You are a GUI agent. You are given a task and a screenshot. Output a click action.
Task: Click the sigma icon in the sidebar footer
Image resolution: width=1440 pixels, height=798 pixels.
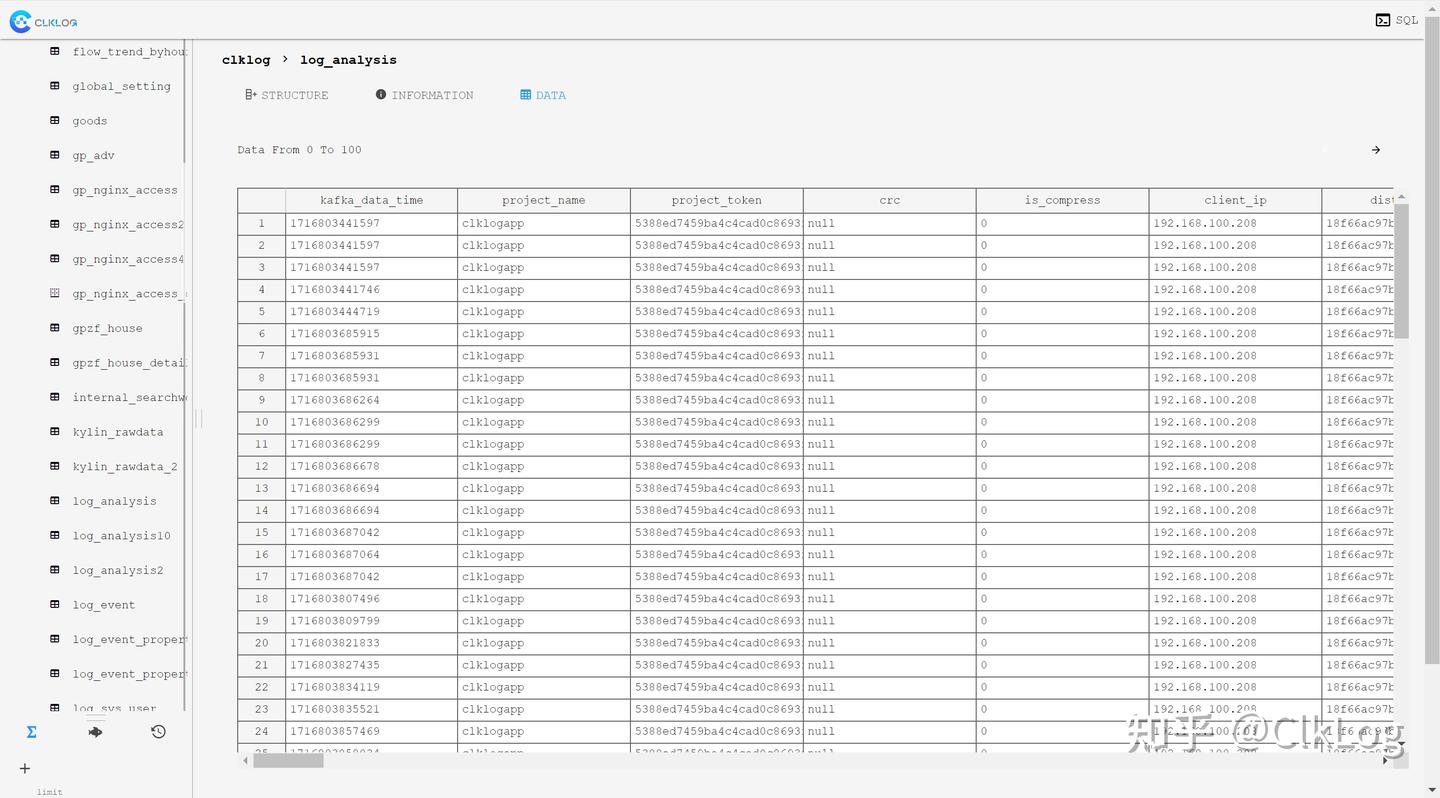coord(32,732)
